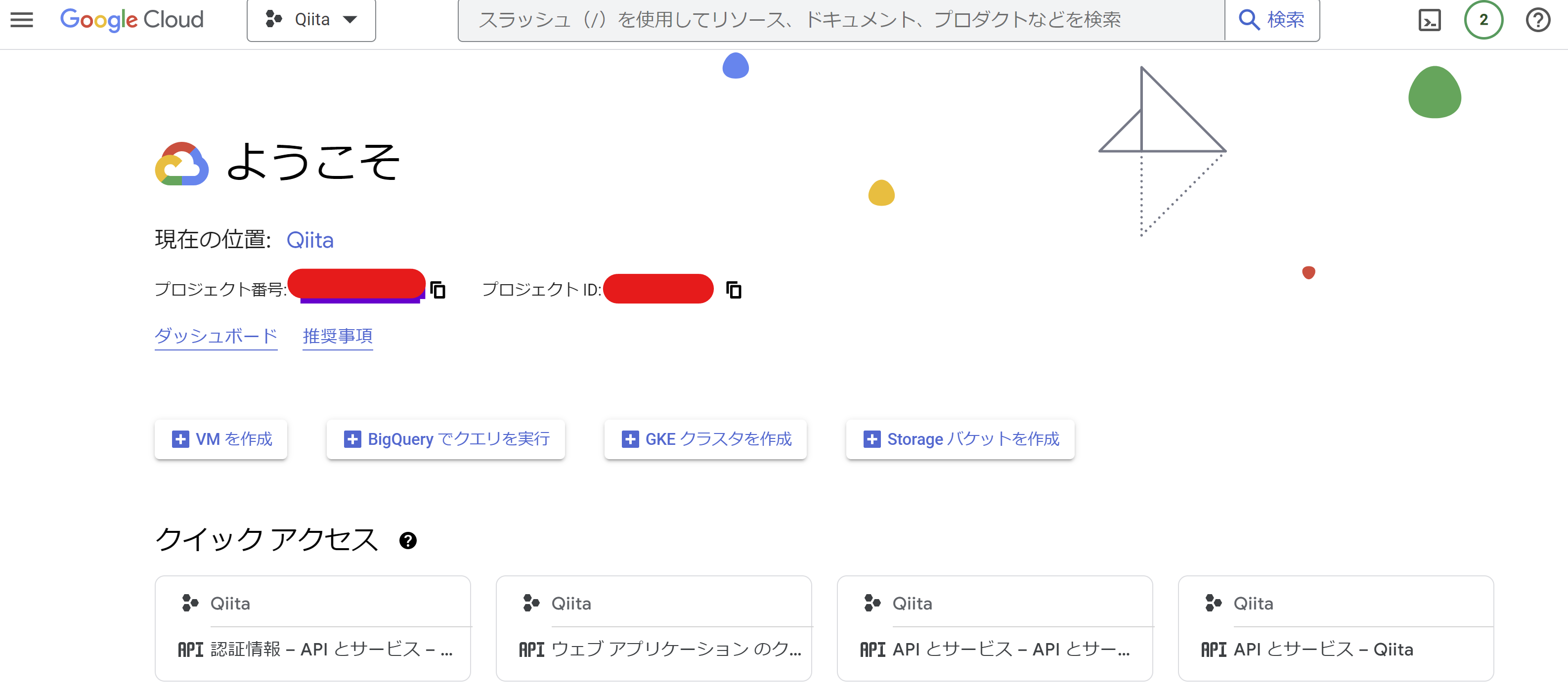
Task: Open クイック アクセス help tooltip icon
Action: 407,540
